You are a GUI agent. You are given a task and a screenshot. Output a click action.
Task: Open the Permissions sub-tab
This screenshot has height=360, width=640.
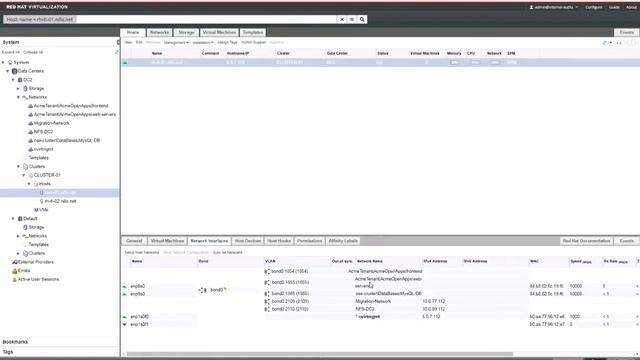[x=309, y=241]
